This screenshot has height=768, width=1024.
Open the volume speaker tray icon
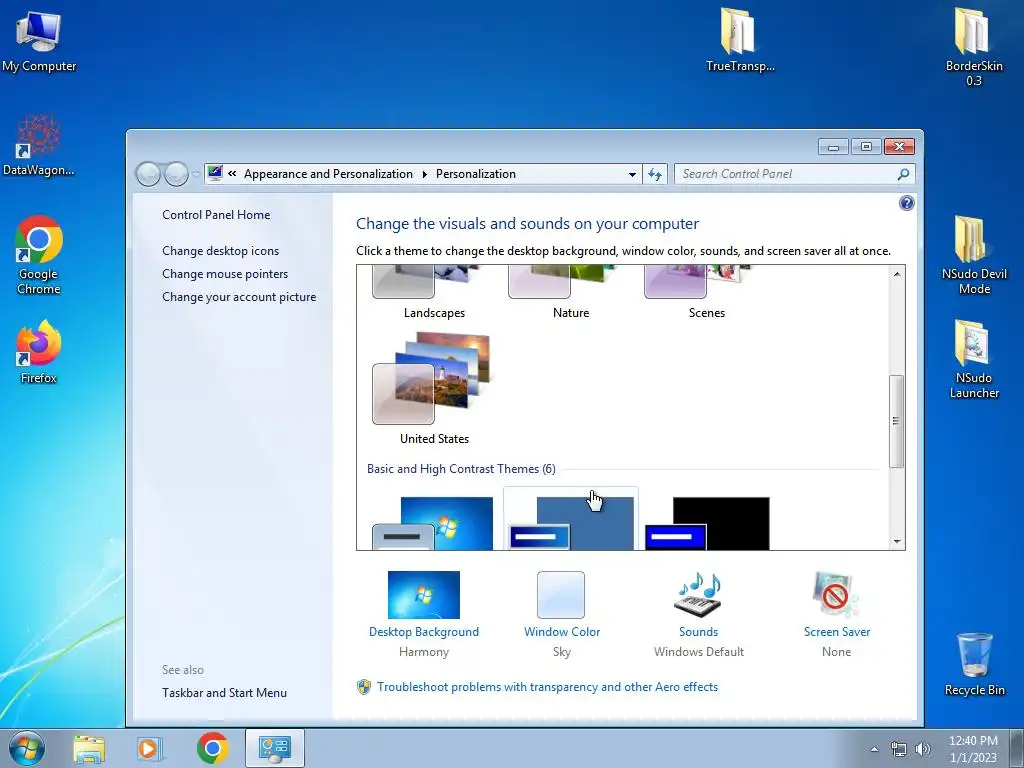923,749
